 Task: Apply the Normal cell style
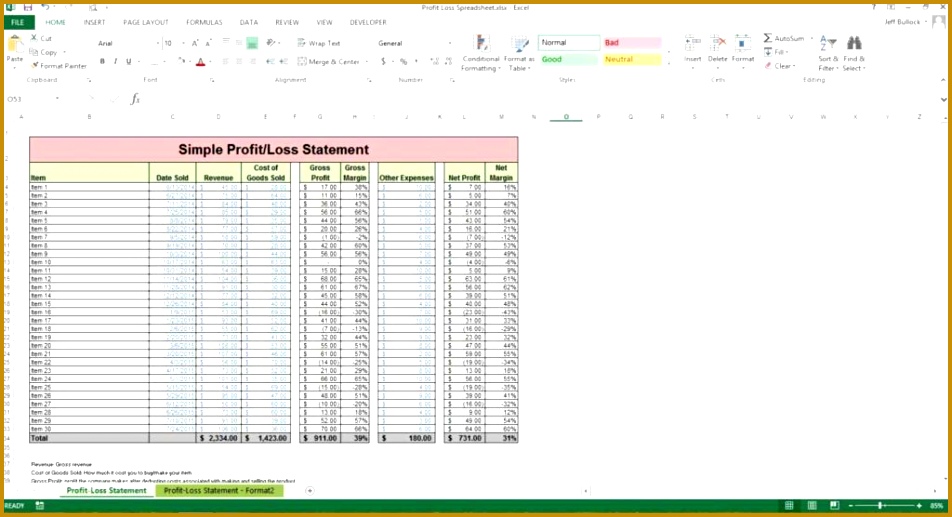click(568, 42)
